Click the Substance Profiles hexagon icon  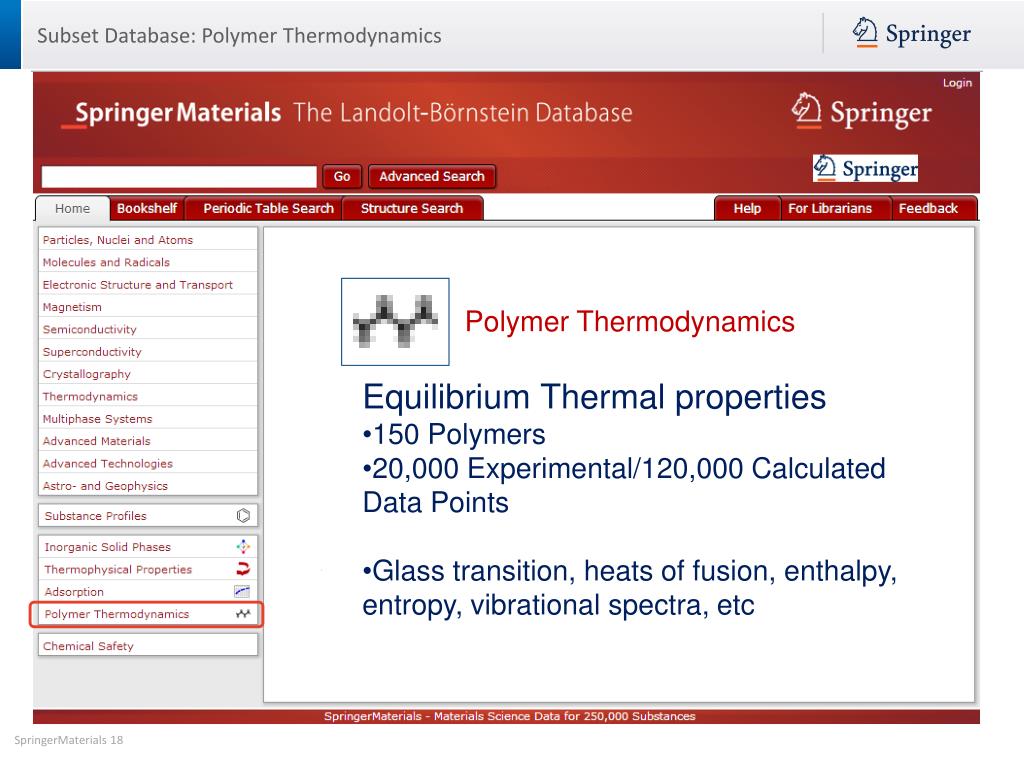tap(243, 516)
